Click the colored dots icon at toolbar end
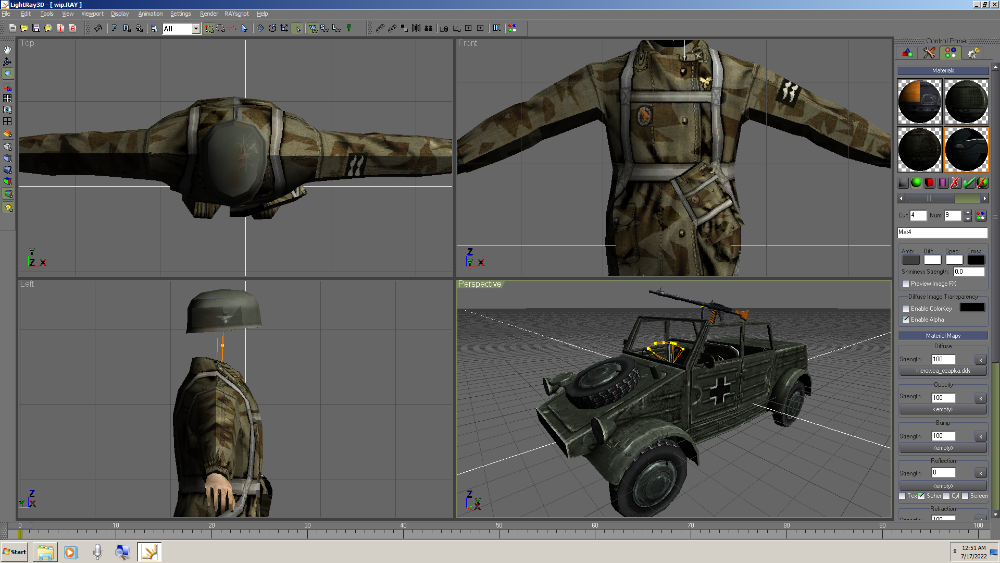 tap(512, 28)
